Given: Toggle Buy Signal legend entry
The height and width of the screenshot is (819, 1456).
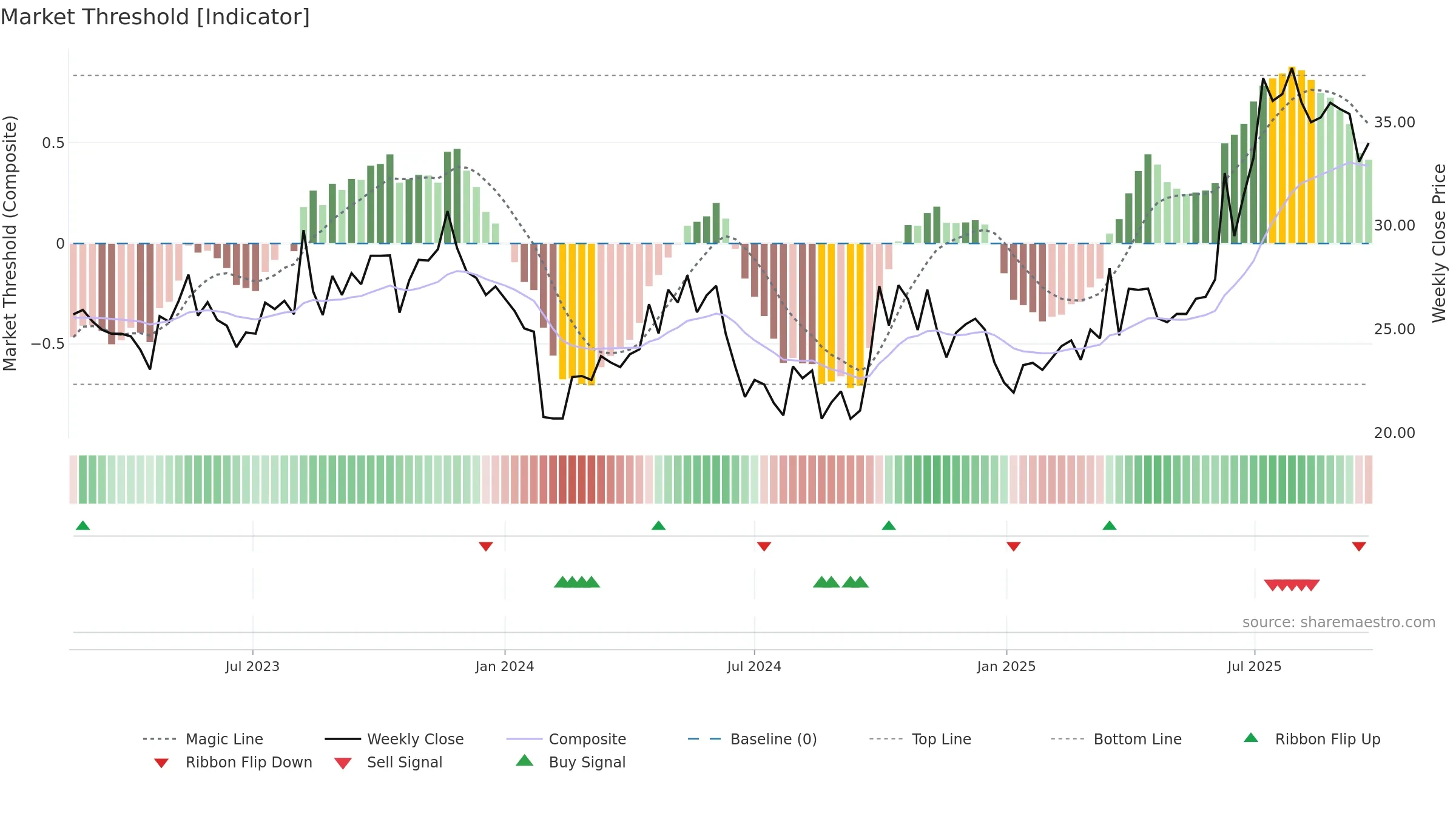Looking at the screenshot, I should tap(570, 762).
